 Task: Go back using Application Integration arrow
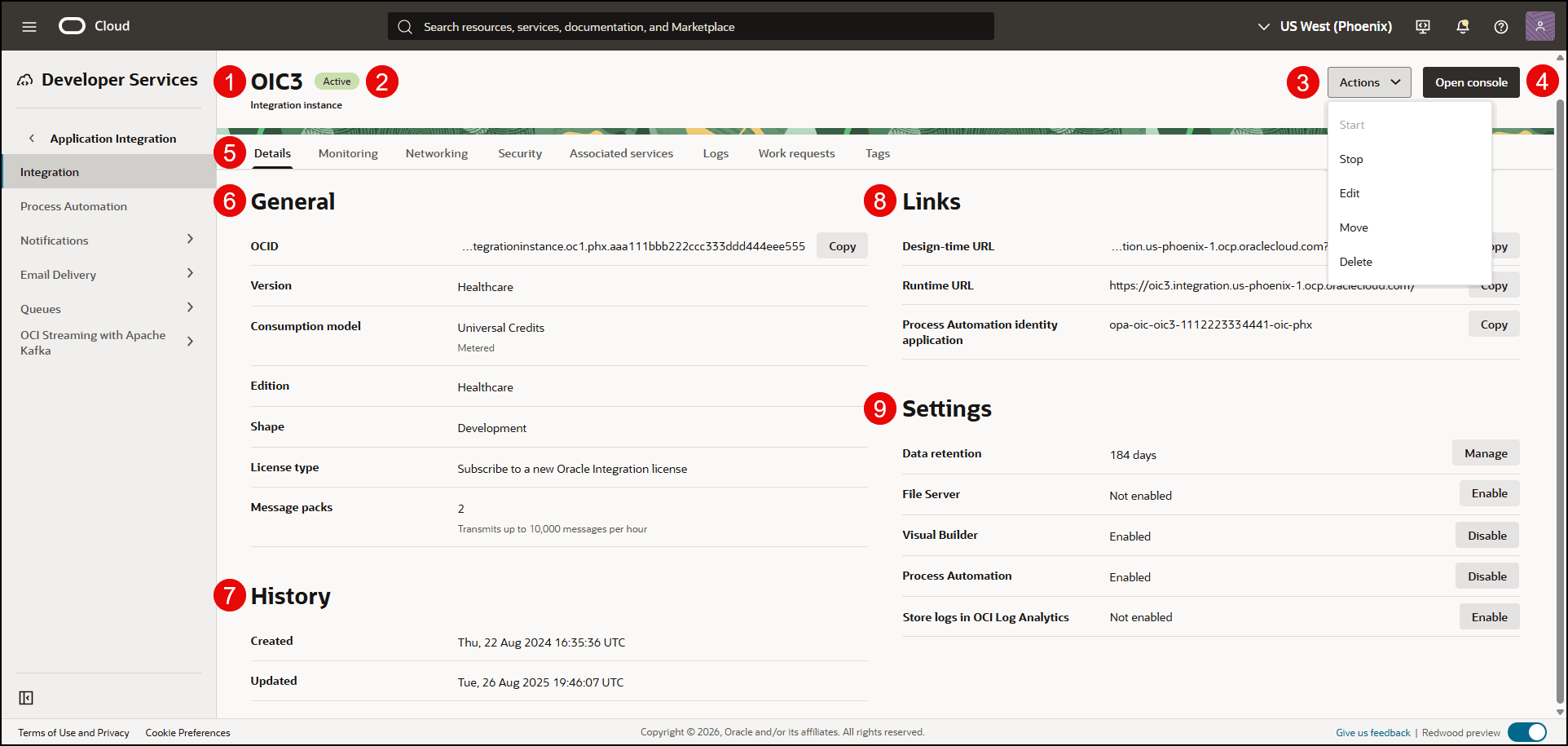click(32, 139)
